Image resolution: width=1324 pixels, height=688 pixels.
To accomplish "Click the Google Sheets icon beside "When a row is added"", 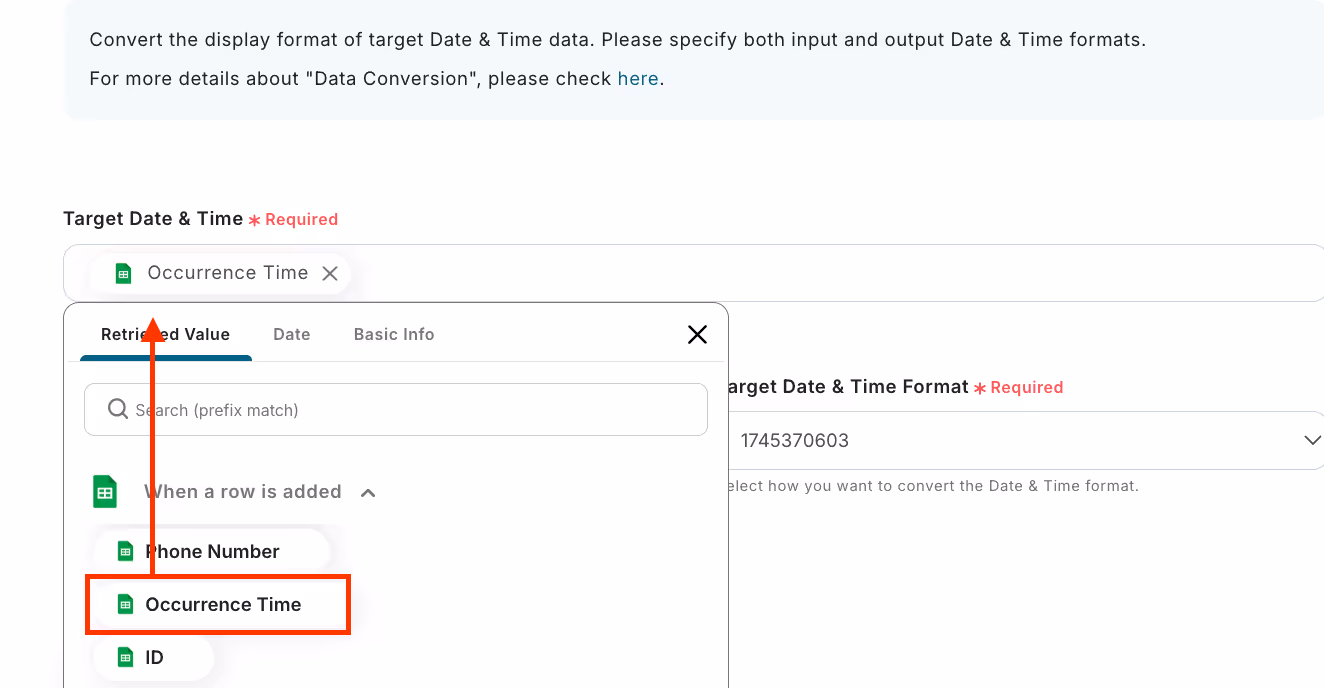I will 105,491.
